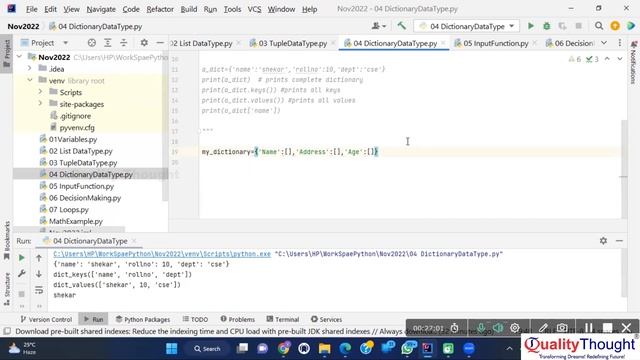This screenshot has height=360, width=640.
Task: Open the run configuration dropdown
Action: [x=467, y=26]
